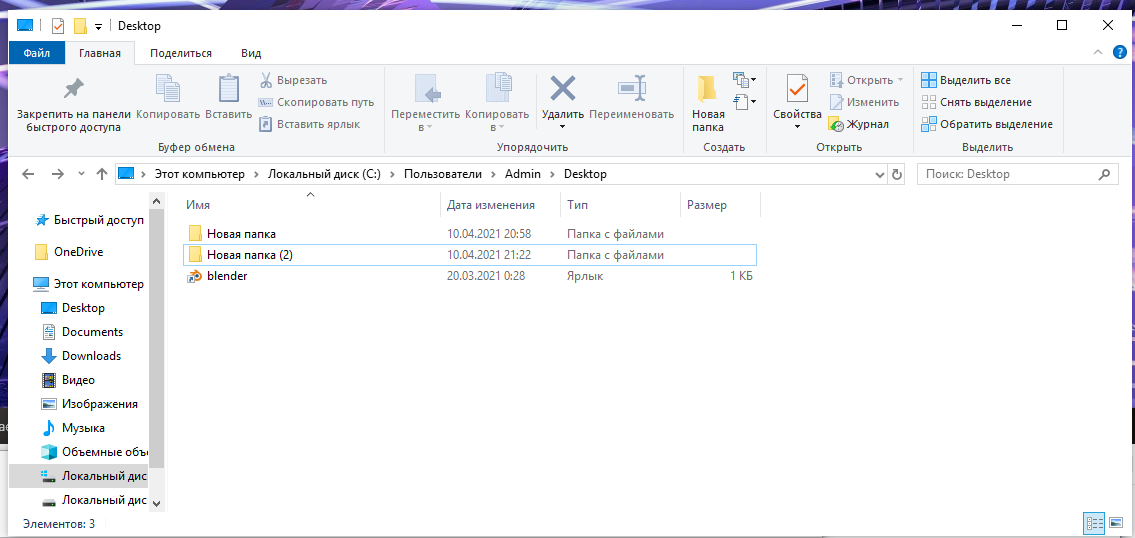Click the Pin to Quick Access pushpin icon

click(73, 89)
